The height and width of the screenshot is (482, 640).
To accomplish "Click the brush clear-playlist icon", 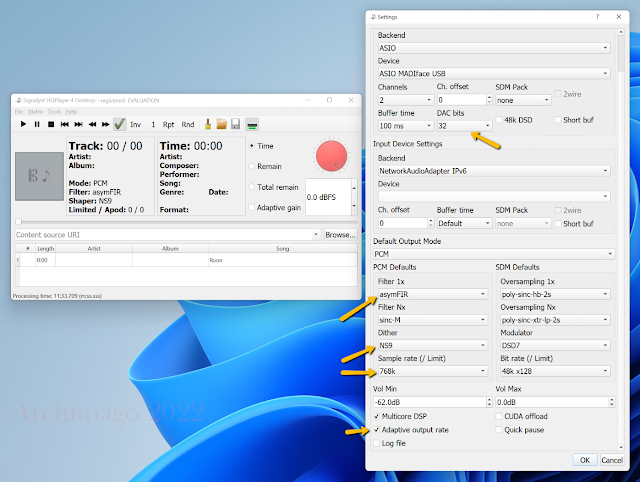I will point(208,124).
